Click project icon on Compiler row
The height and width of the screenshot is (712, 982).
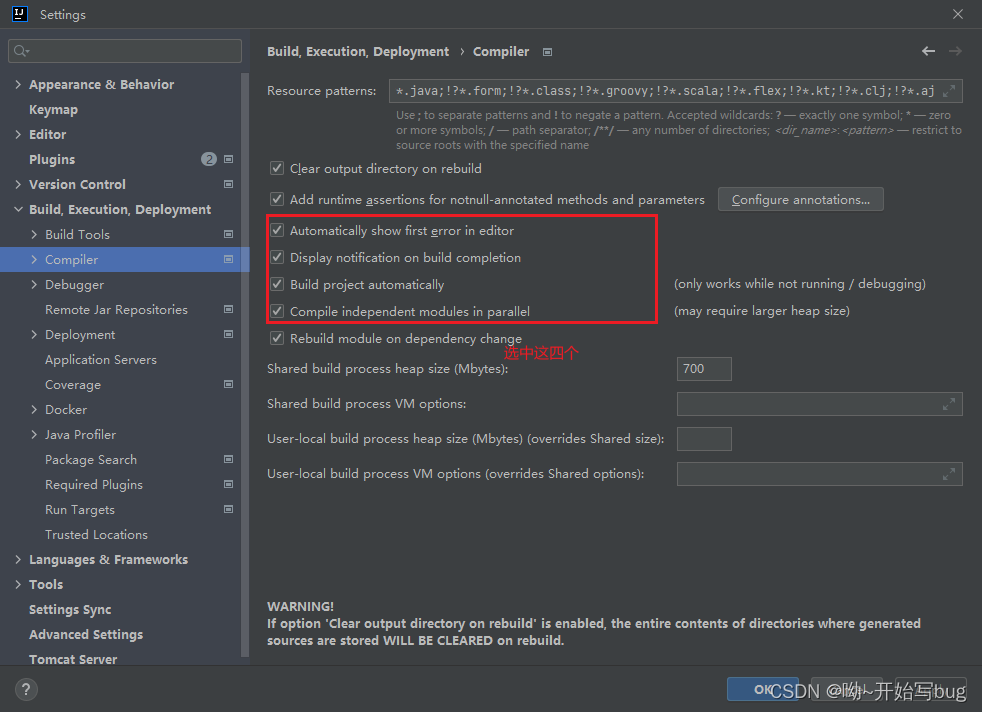coord(229,259)
